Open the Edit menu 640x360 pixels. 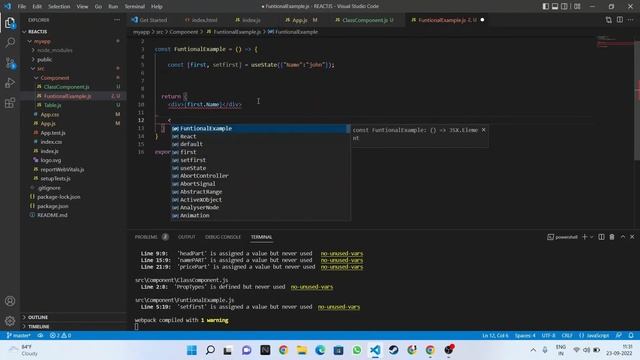(x=37, y=7)
